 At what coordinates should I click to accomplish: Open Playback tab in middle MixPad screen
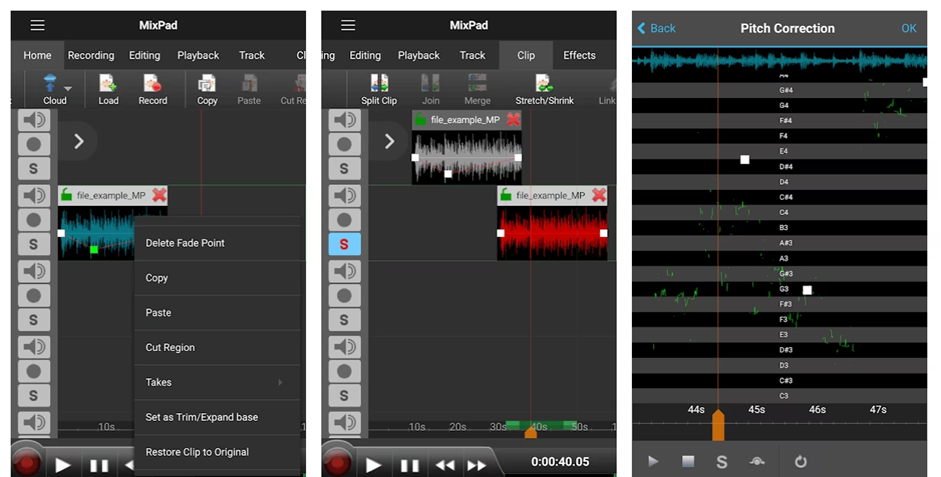[x=419, y=55]
